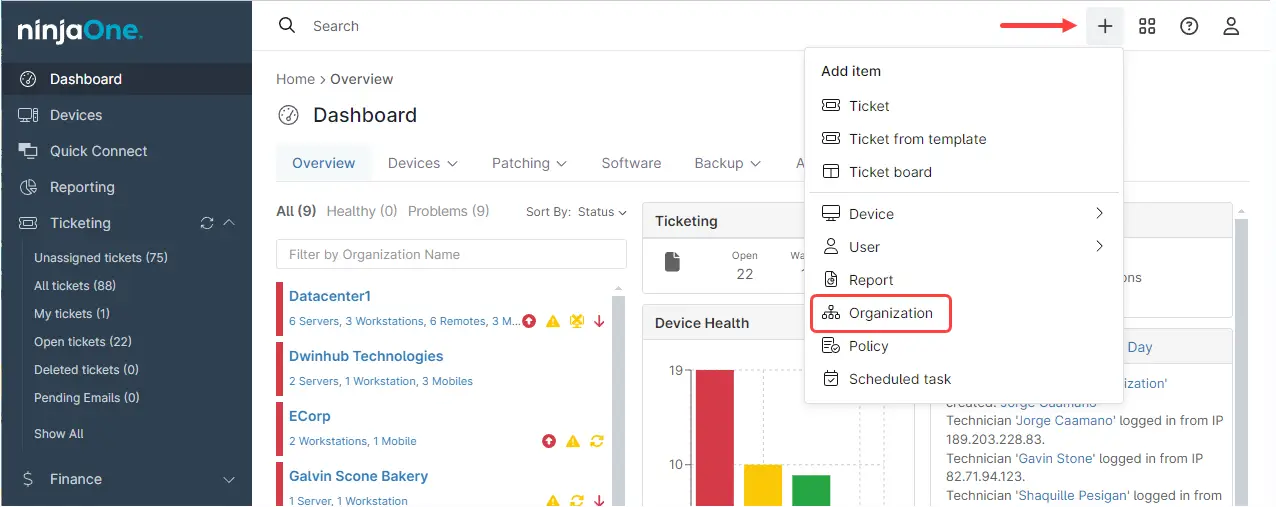Click the Home breadcrumb link
This screenshot has height=507, width=1276.
point(295,79)
